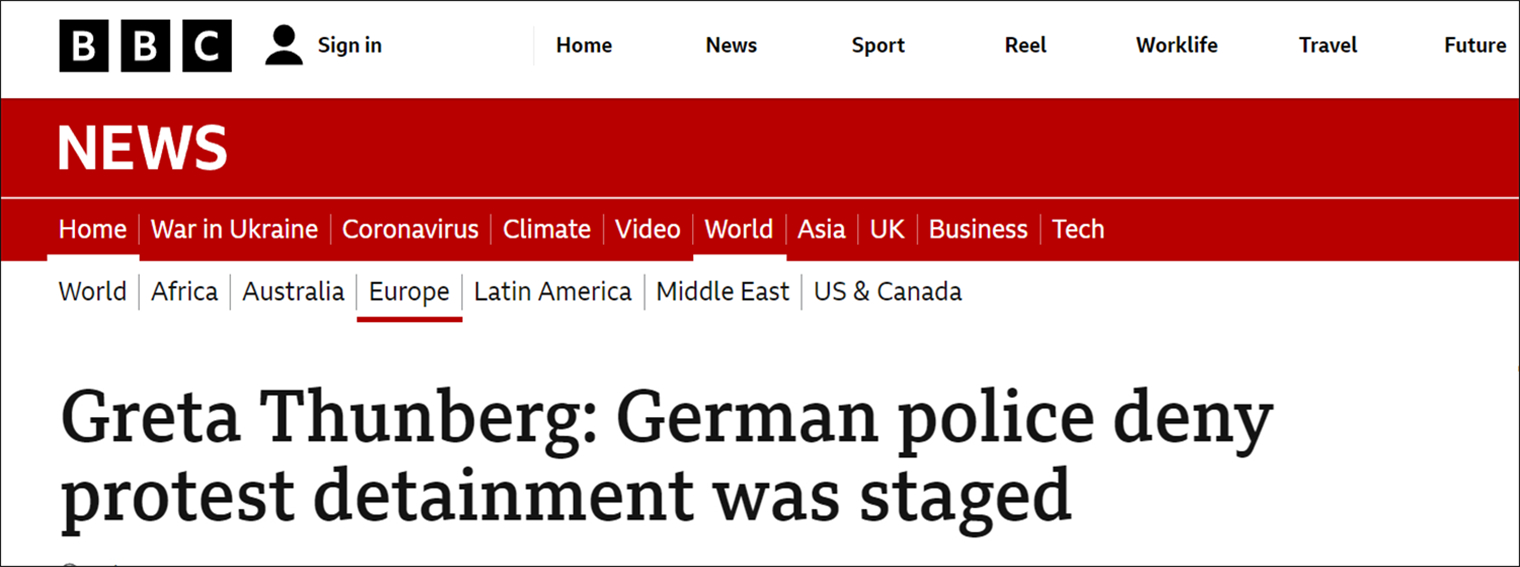
Task: Click the large NEWS banner title
Action: pyautogui.click(x=142, y=149)
